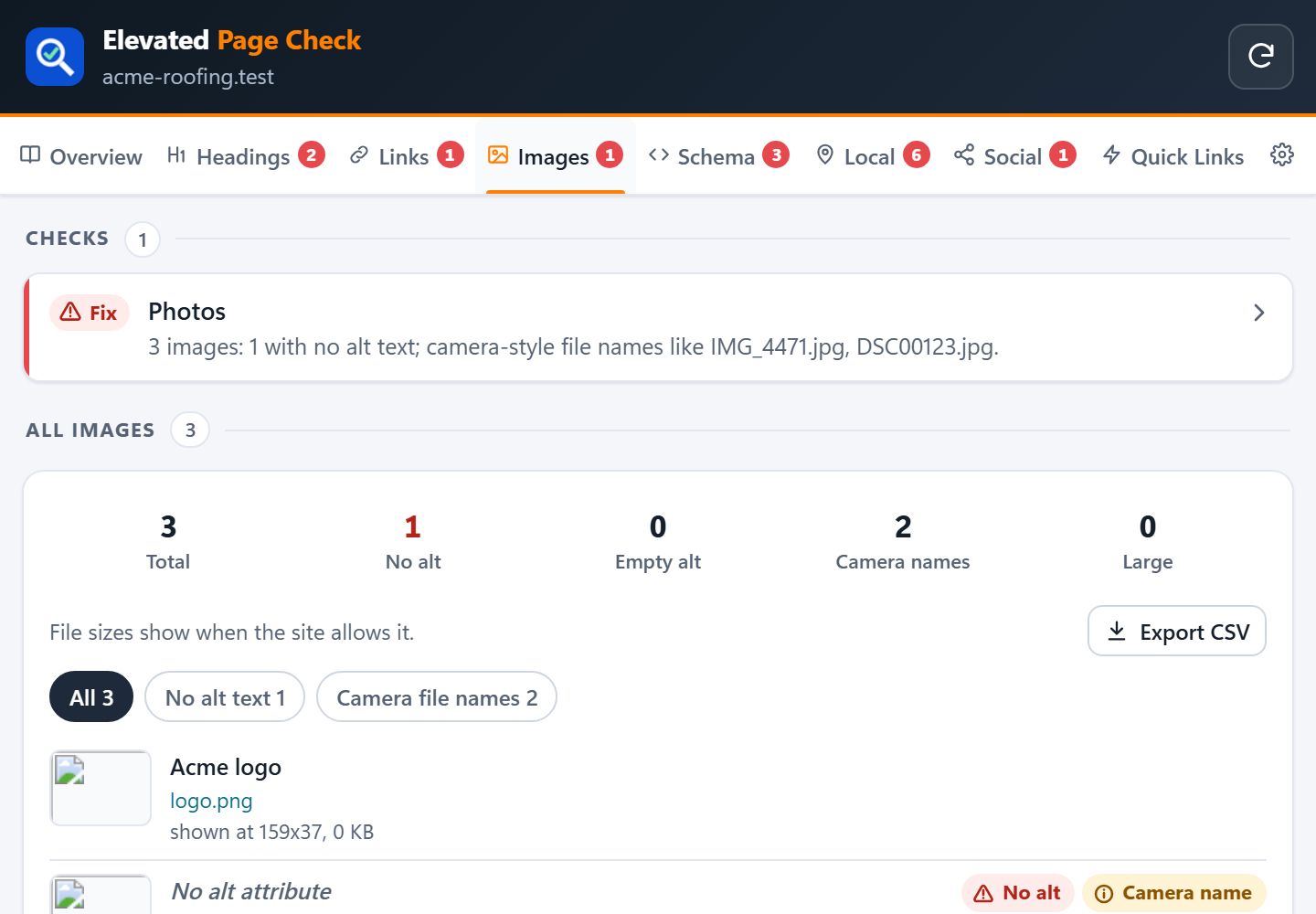Open settings via the gear icon
The width and height of the screenshot is (1316, 914).
coord(1282,155)
